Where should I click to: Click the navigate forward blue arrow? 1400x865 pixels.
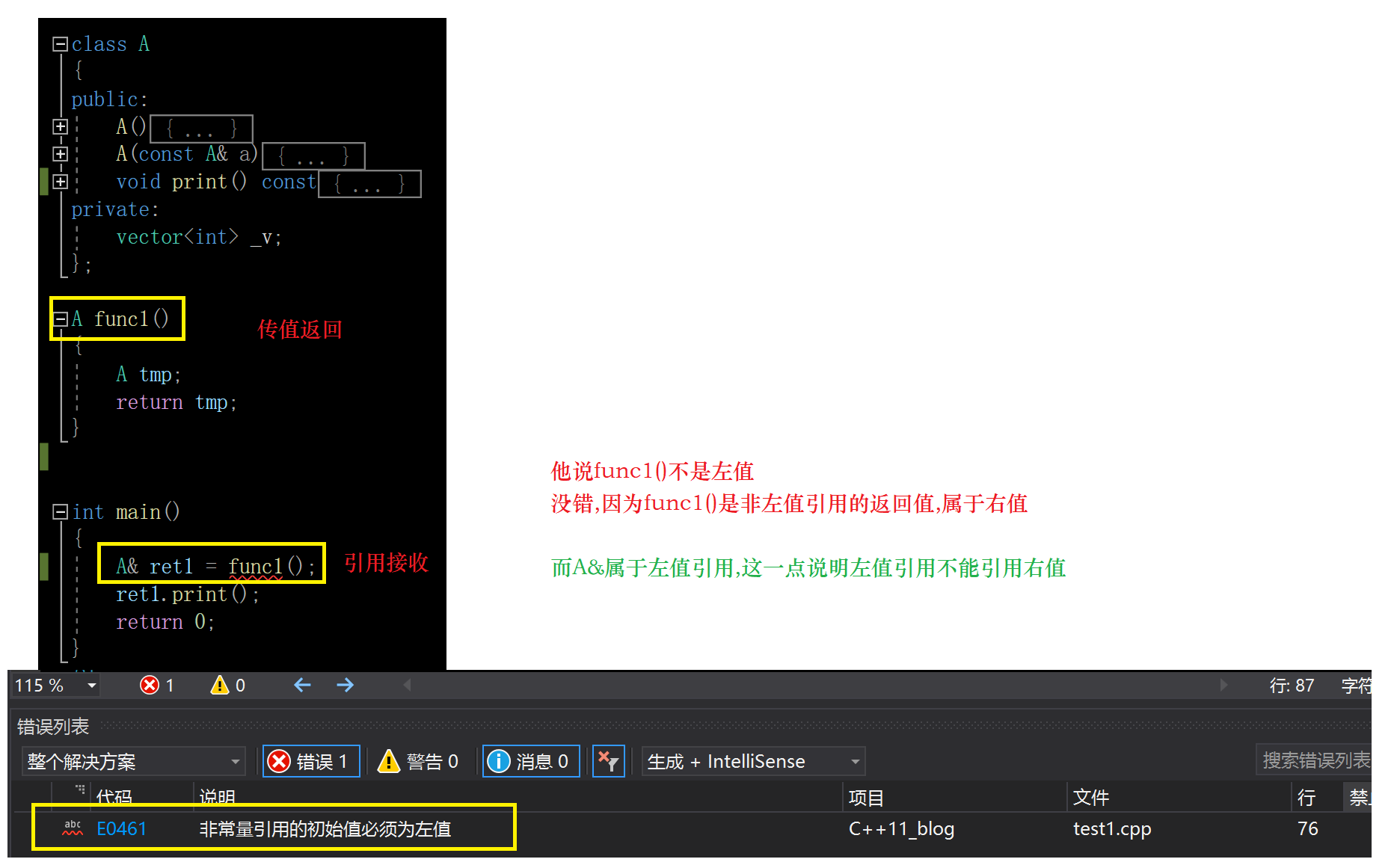tap(345, 685)
